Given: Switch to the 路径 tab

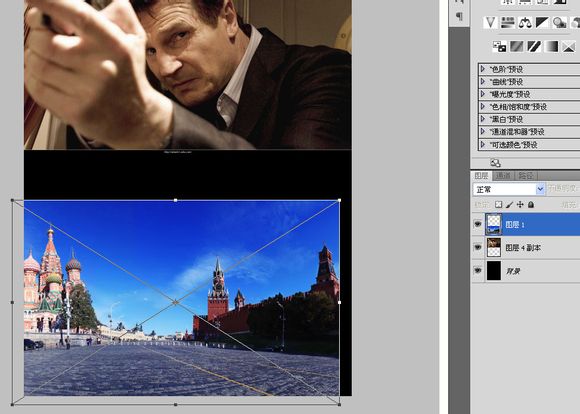Looking at the screenshot, I should click(525, 176).
